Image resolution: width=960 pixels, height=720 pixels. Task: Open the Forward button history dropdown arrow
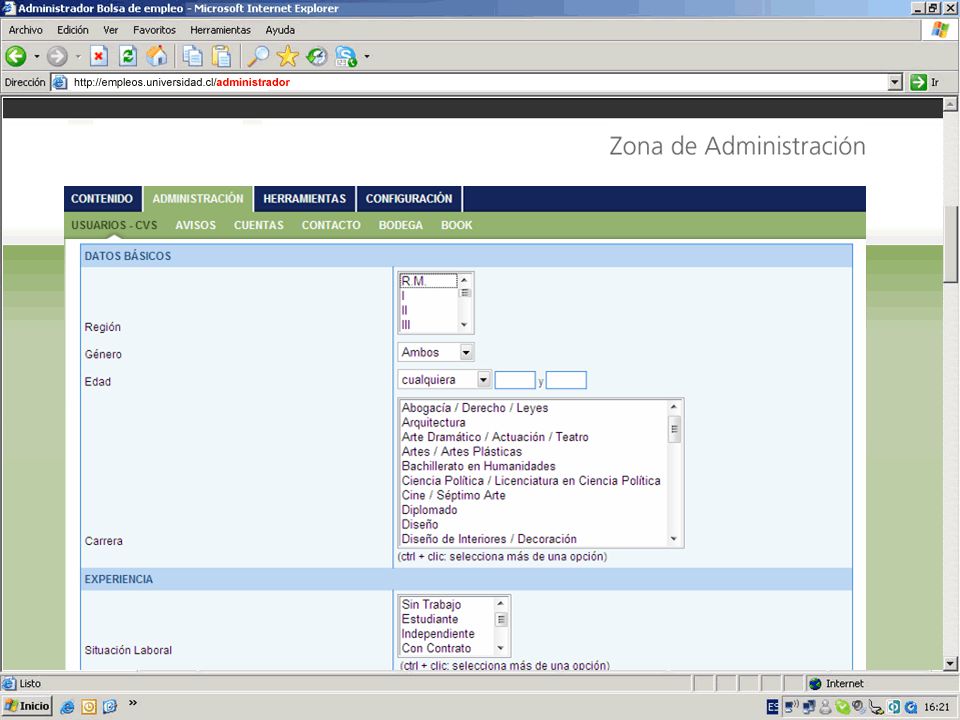click(78, 56)
